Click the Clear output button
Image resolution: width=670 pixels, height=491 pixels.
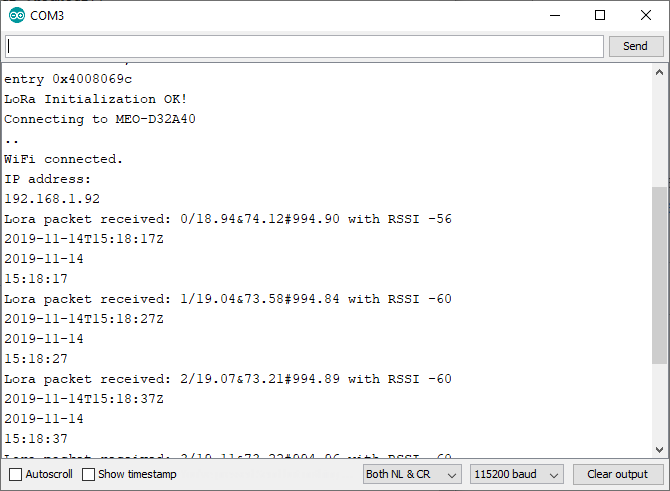point(617,474)
